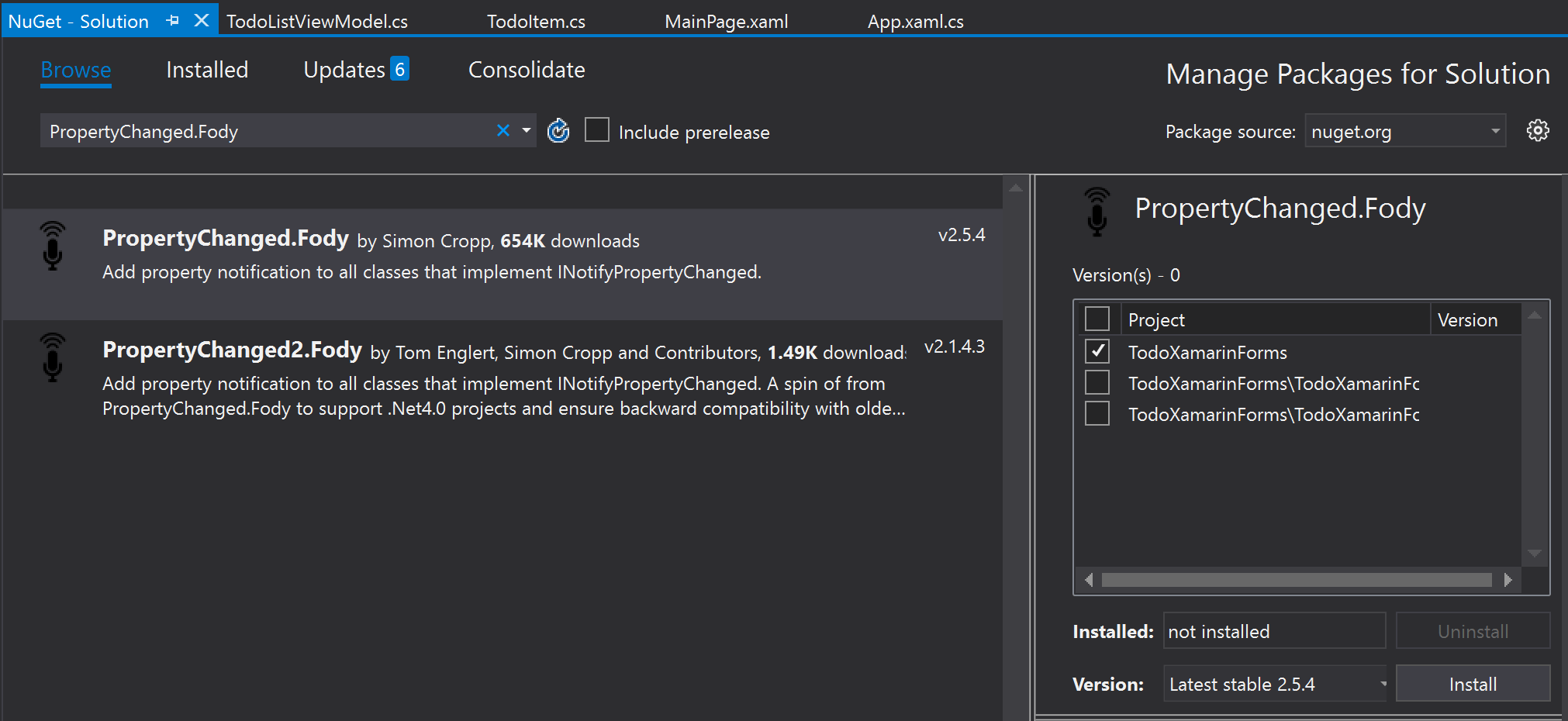The width and height of the screenshot is (1568, 721).
Task: Click the Updates count badge 6
Action: coord(399,69)
